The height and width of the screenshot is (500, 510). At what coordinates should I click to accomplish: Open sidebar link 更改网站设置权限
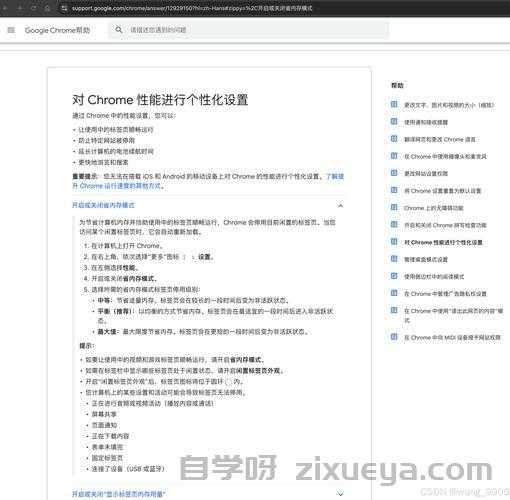point(426,173)
